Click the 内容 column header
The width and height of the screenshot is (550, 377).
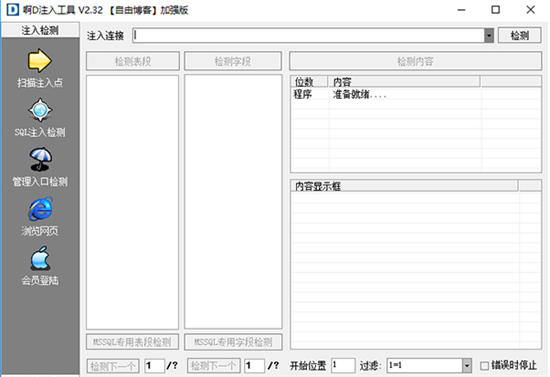pos(404,82)
